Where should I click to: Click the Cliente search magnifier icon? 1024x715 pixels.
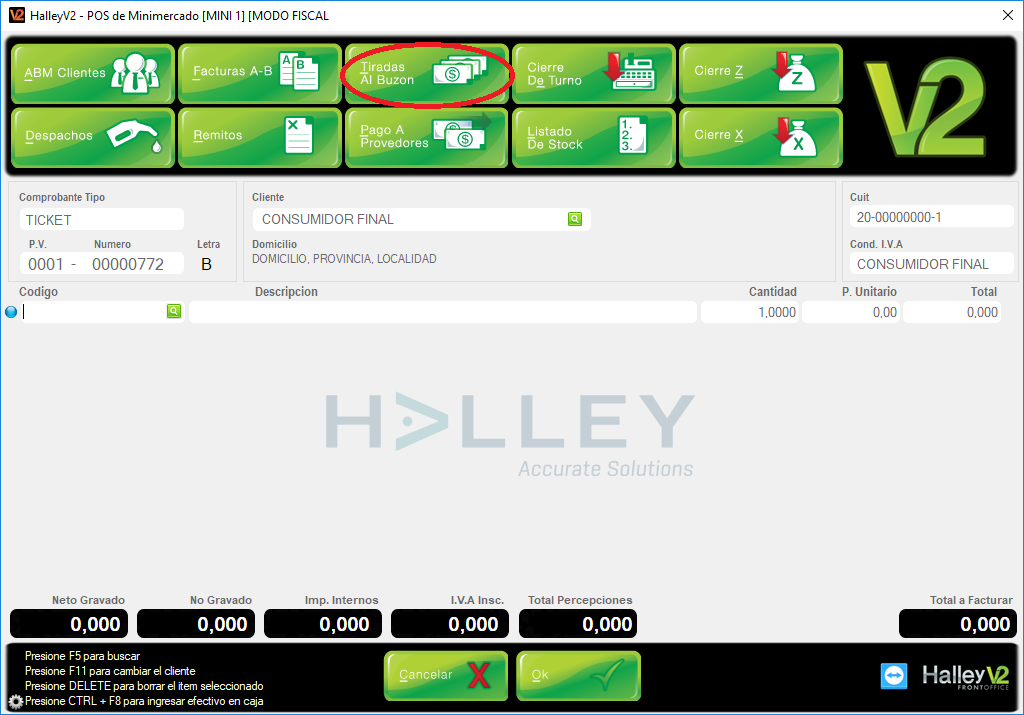pos(575,219)
